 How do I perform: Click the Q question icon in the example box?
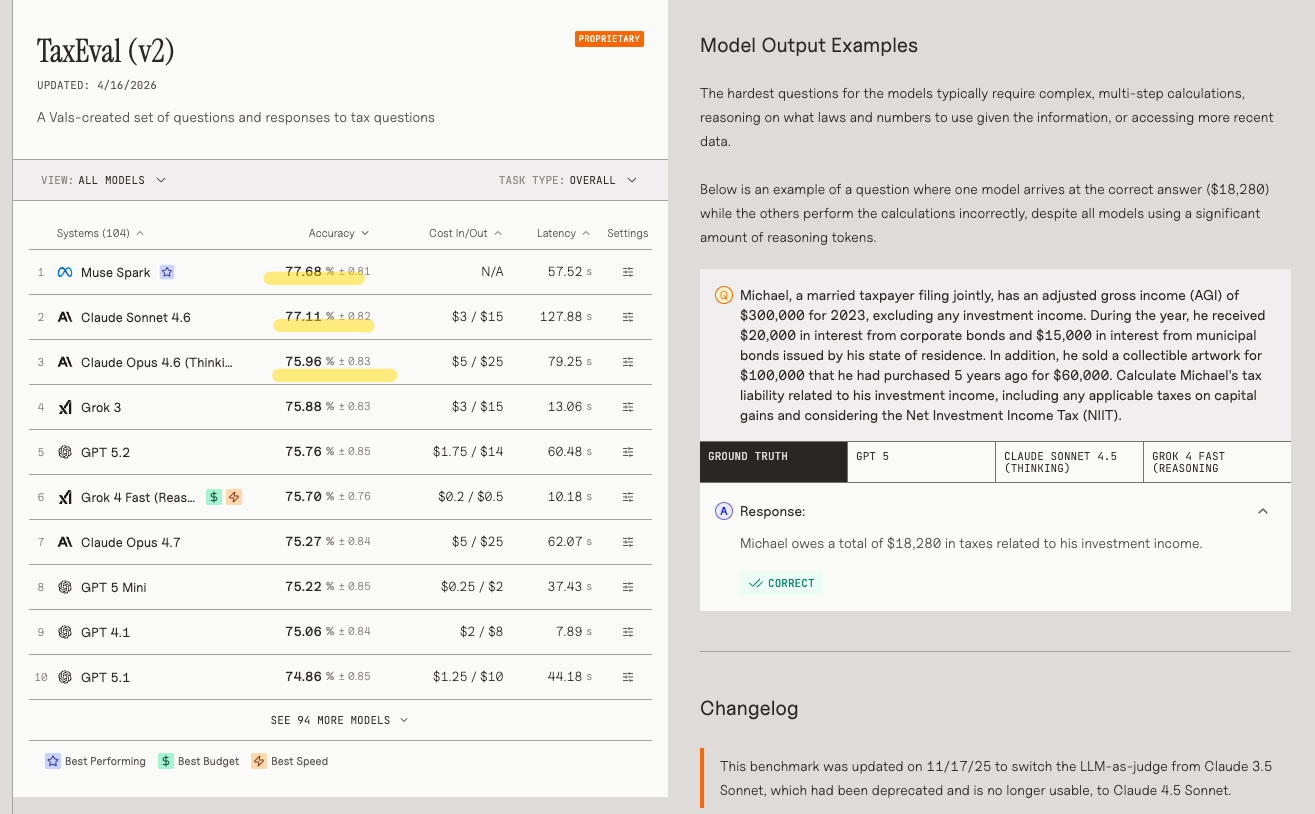[x=724, y=295]
